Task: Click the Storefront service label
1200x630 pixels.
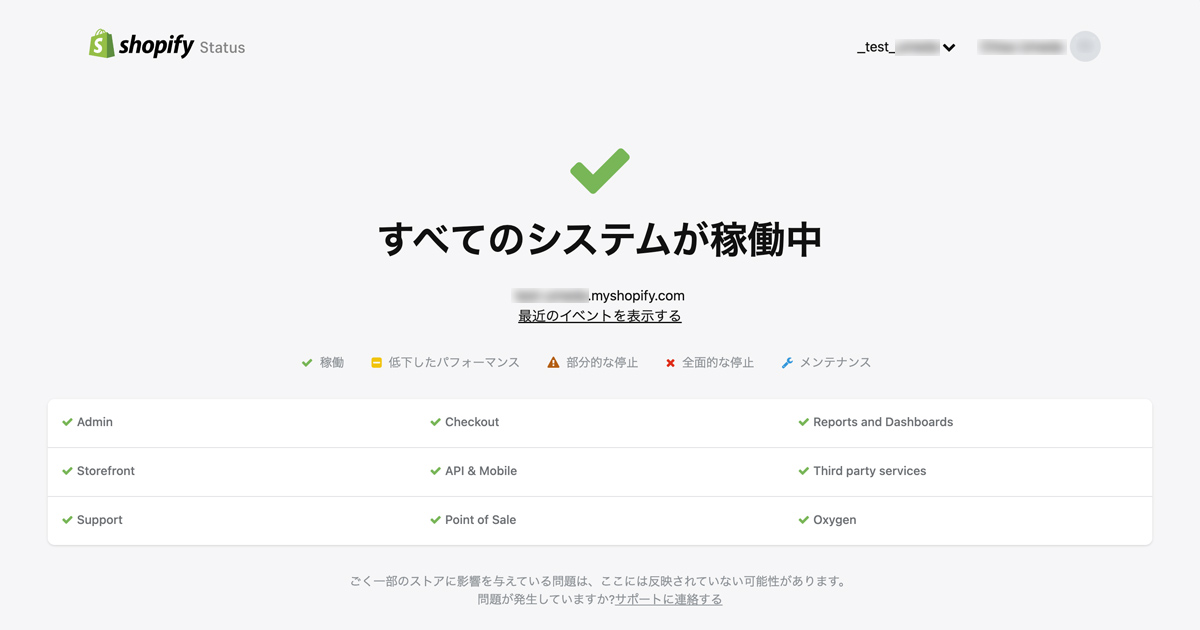Action: pos(106,471)
